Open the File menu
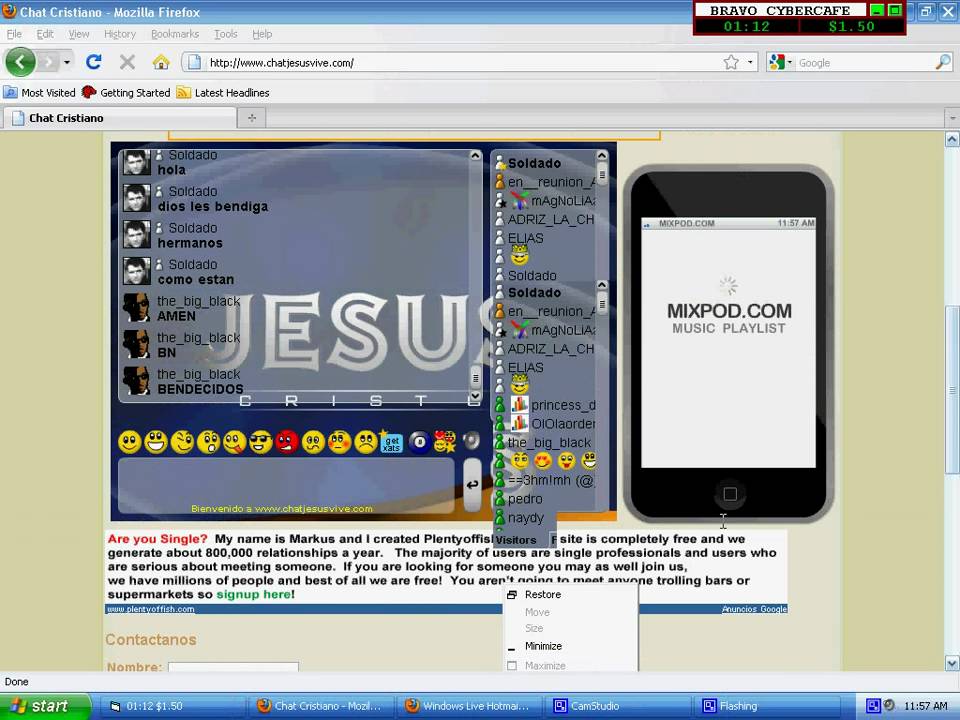Screen dimensions: 960x720 (14, 34)
